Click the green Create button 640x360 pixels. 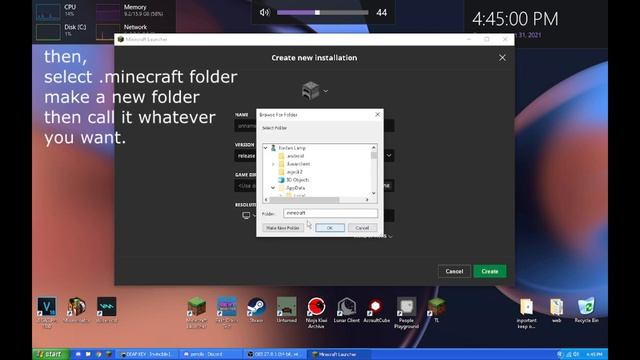pos(490,271)
